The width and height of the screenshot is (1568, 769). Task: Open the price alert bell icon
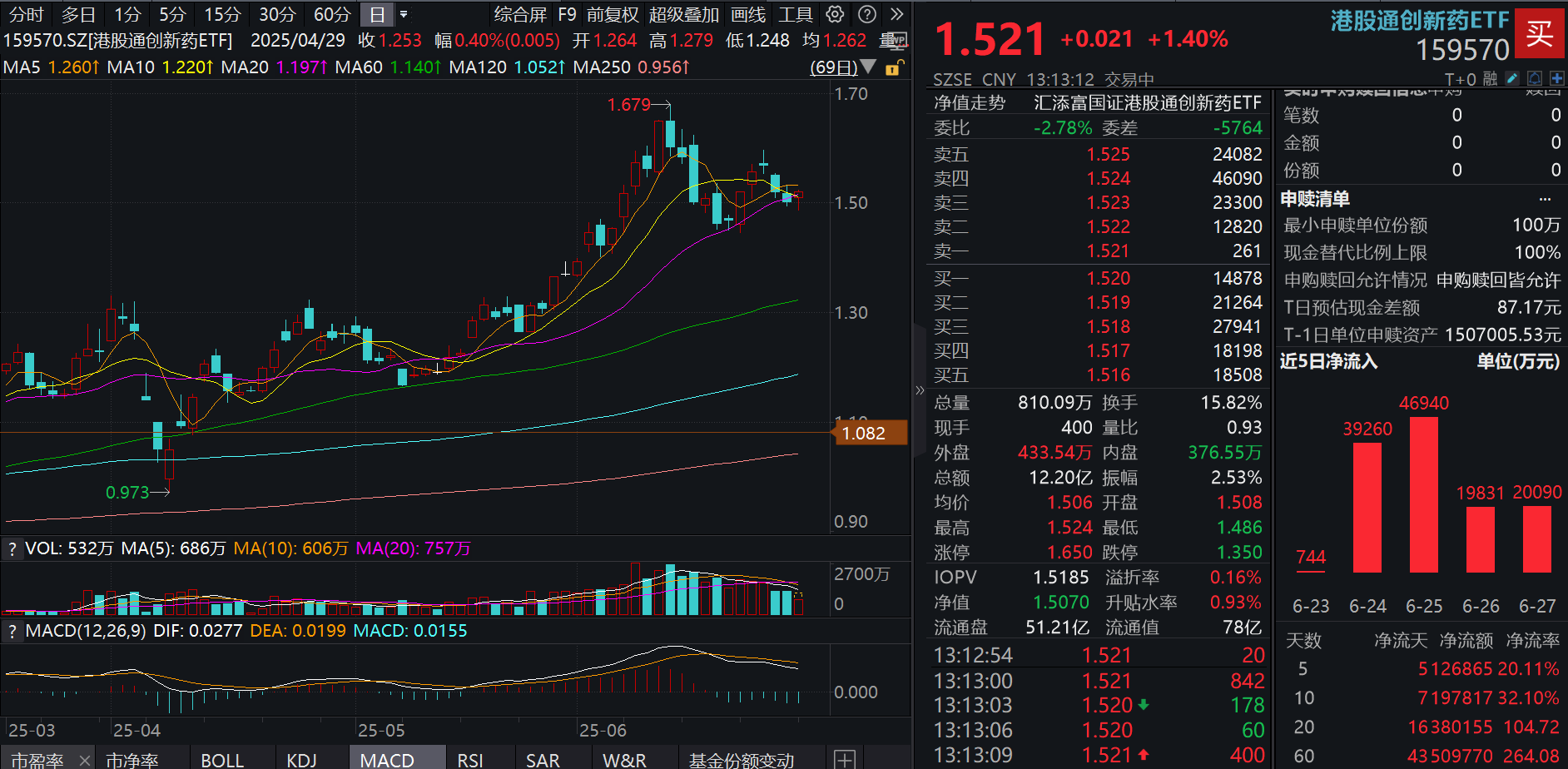coord(1535,78)
